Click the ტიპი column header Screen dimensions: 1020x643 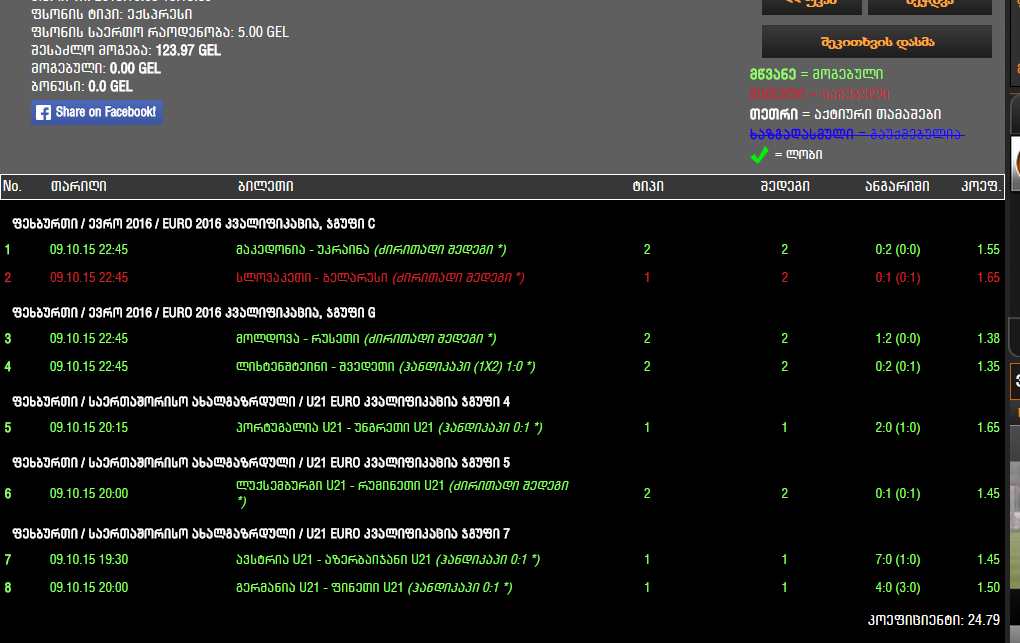point(648,186)
